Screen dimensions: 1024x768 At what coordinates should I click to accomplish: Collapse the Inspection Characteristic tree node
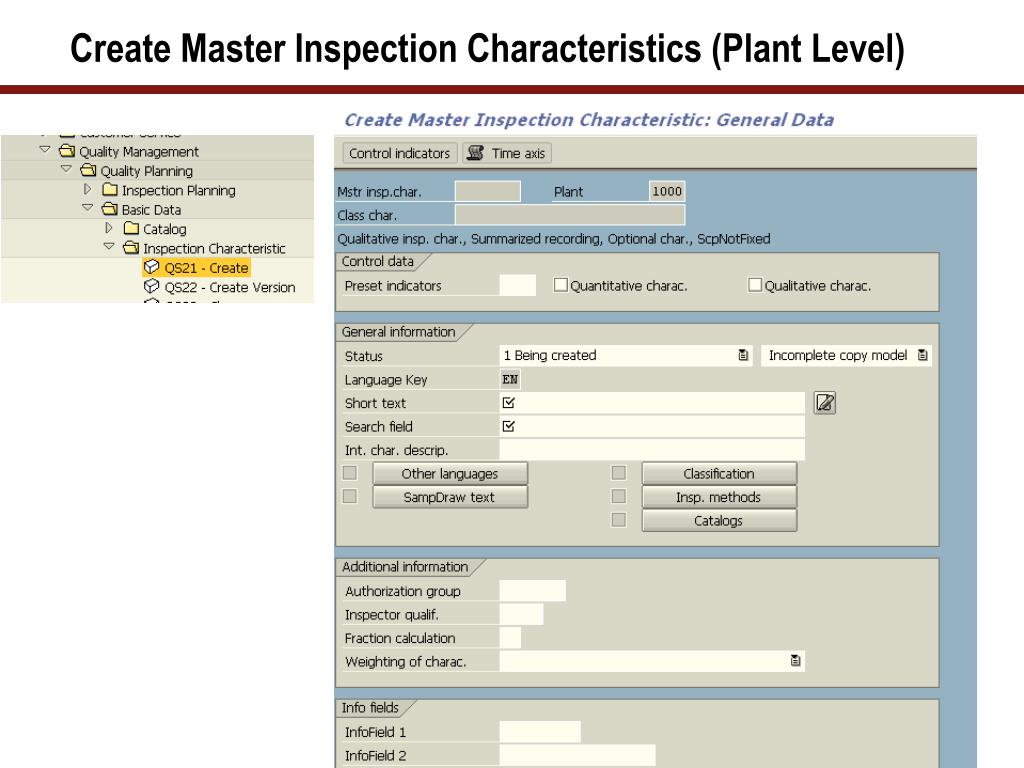click(109, 246)
